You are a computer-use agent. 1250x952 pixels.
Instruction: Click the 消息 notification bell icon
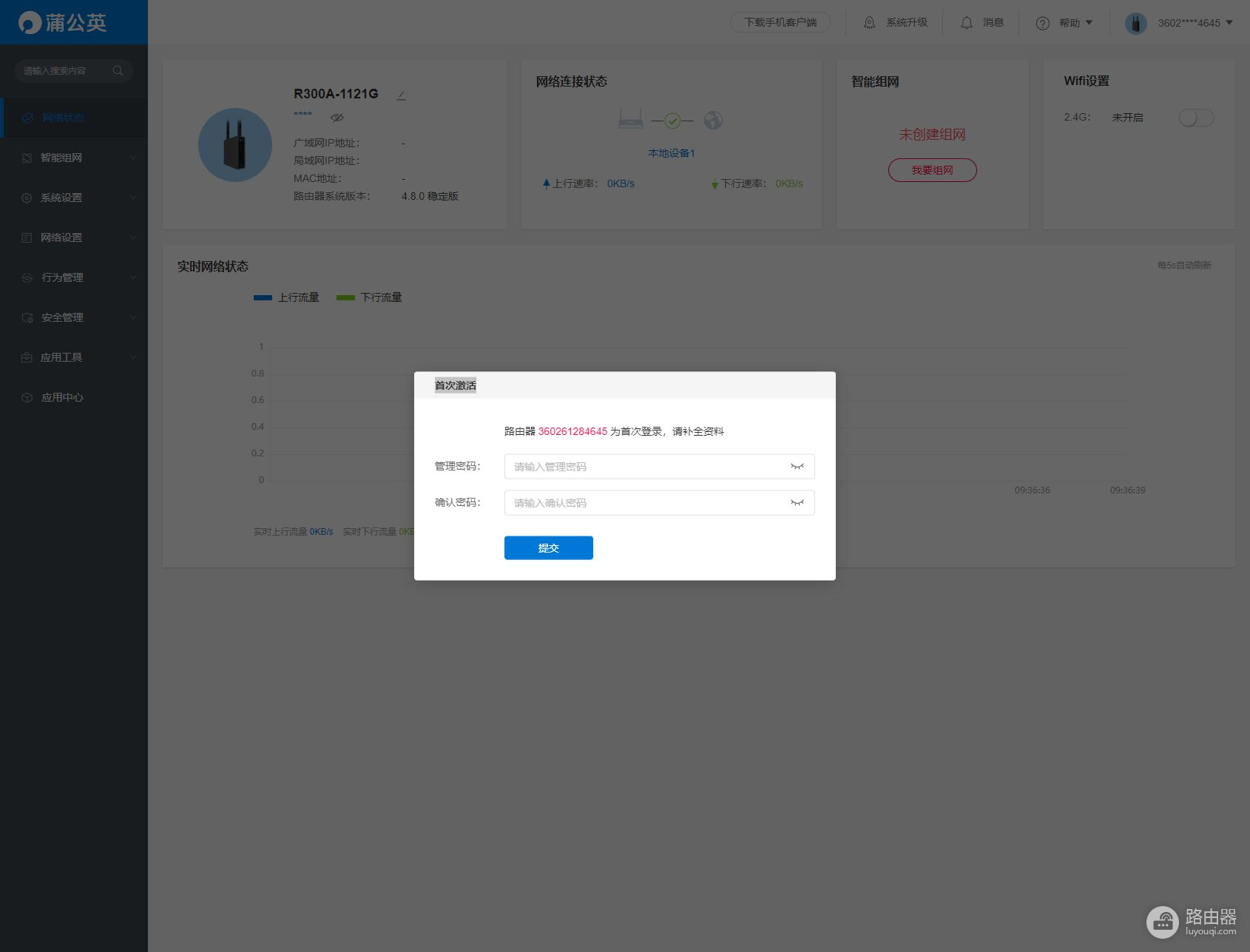967,23
